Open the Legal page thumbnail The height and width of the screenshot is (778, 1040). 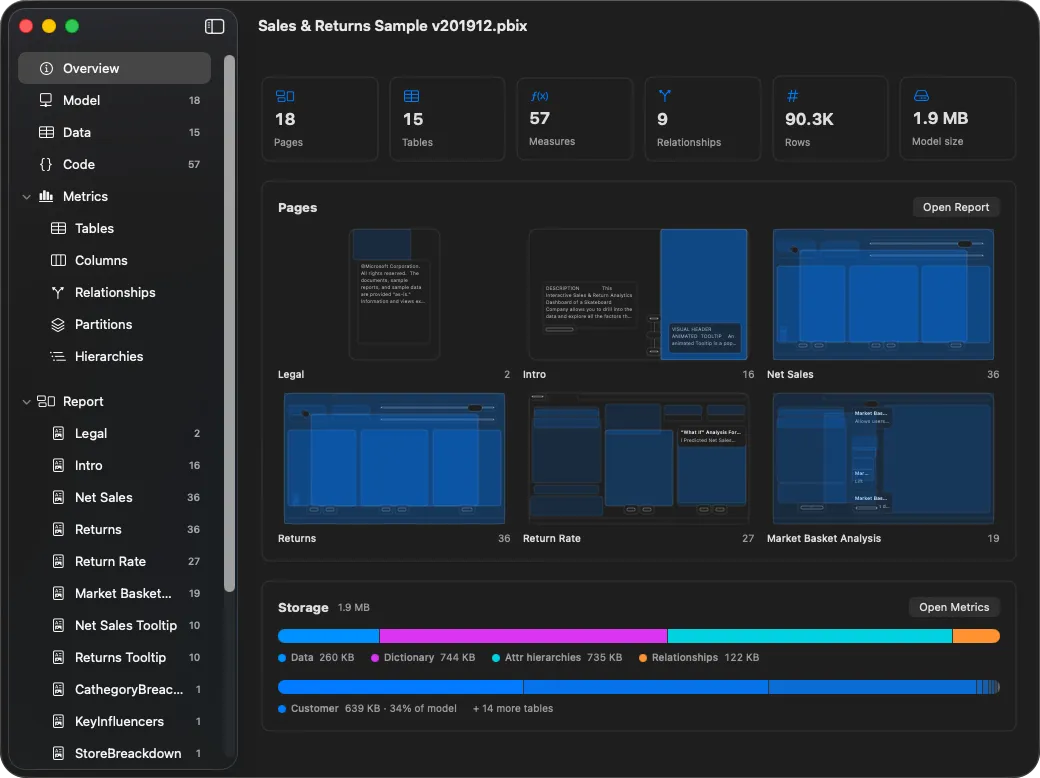pyautogui.click(x=394, y=294)
